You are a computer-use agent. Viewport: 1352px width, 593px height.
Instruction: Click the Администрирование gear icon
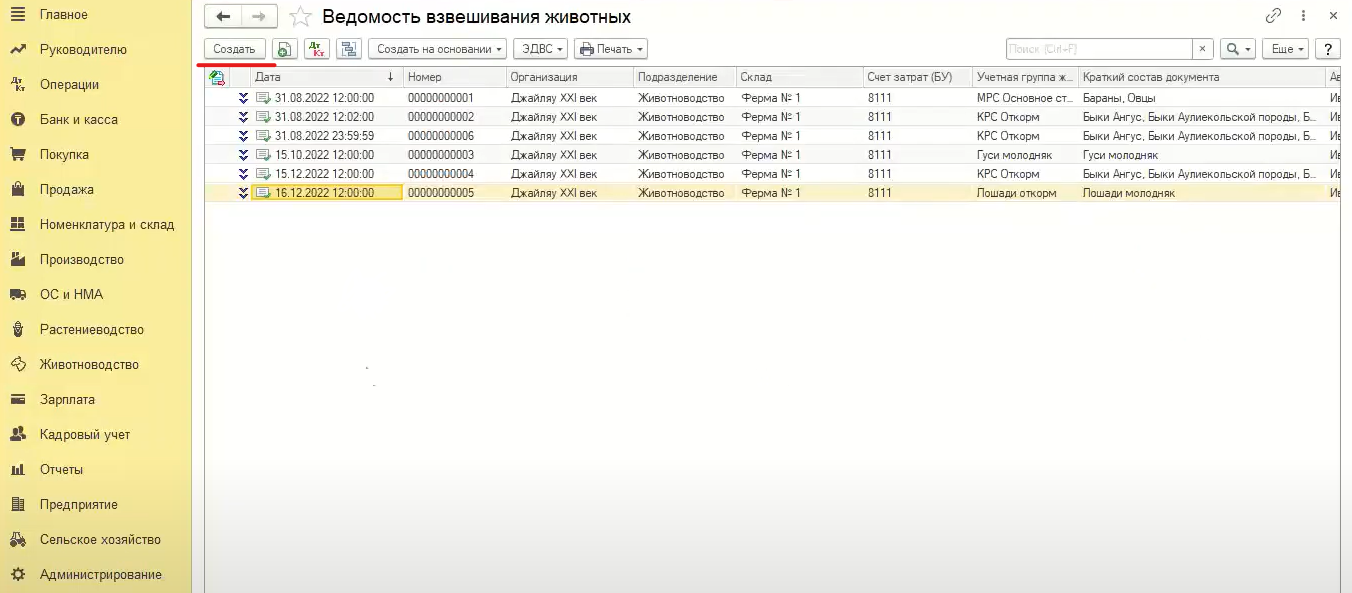(x=18, y=575)
